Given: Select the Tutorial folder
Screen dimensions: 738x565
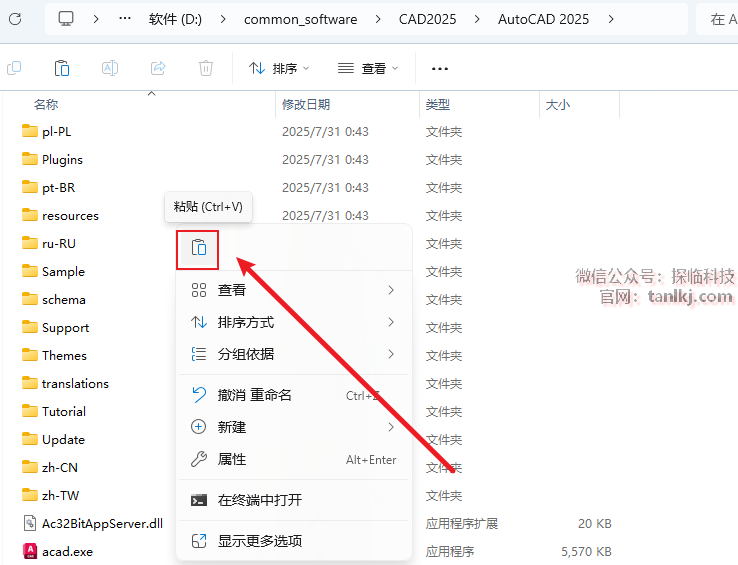Looking at the screenshot, I should (64, 412).
